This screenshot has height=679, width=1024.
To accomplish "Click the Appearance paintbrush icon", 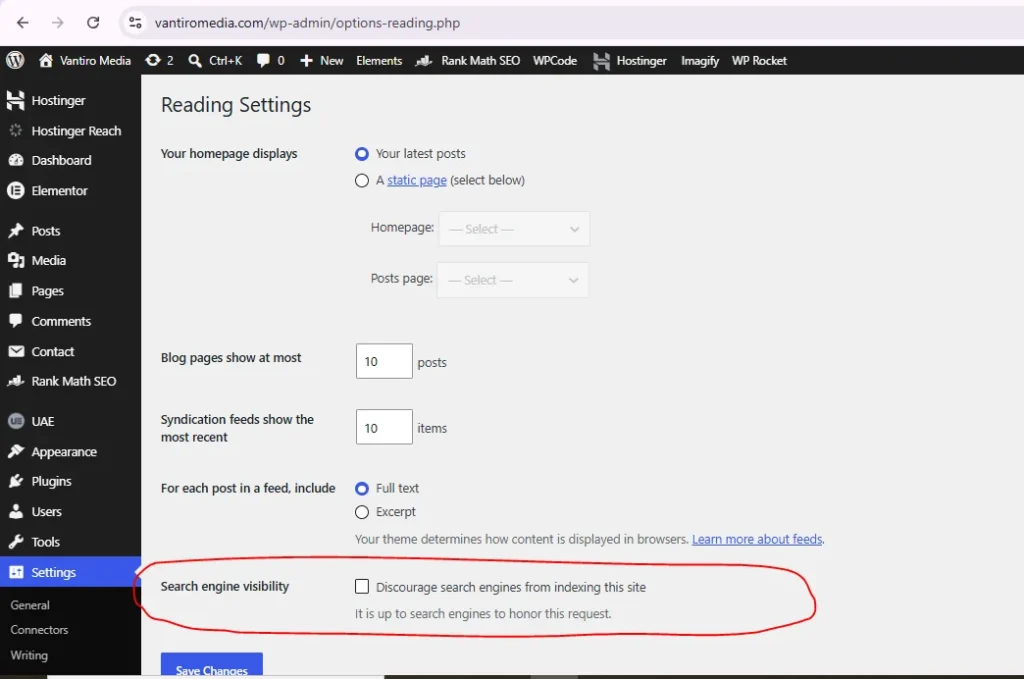I will point(16,451).
